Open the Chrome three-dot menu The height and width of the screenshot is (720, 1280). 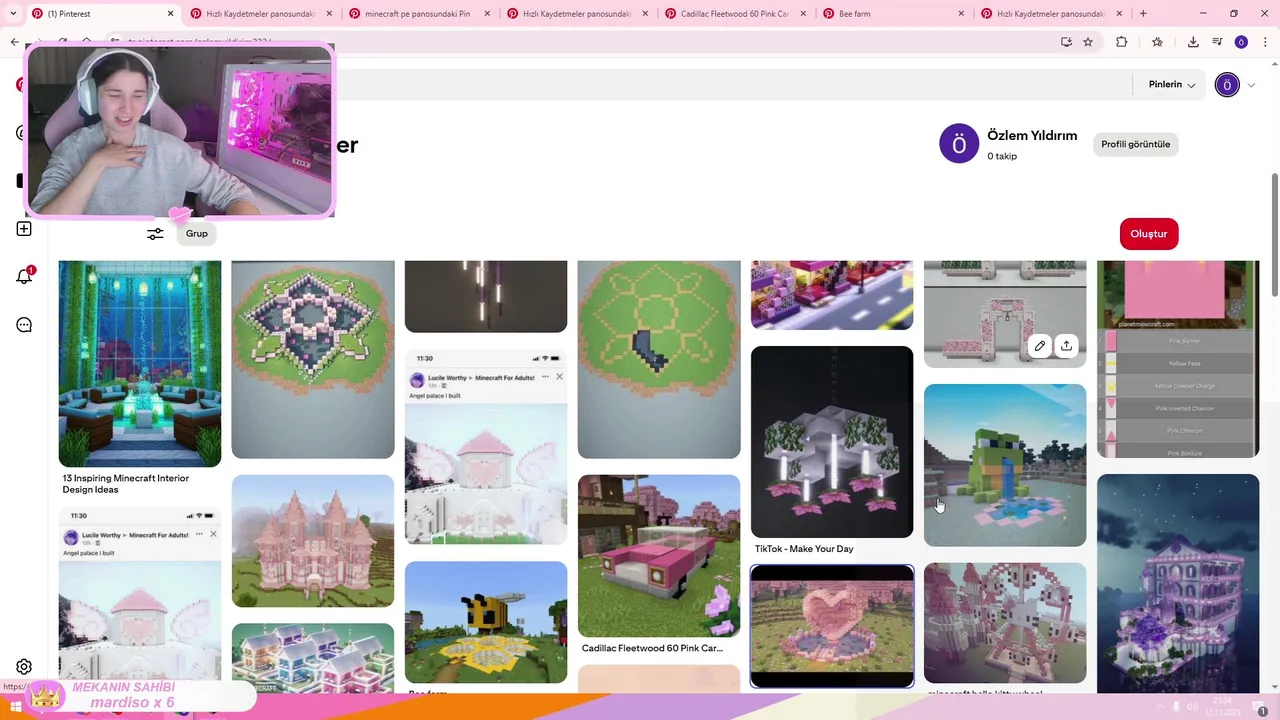(1265, 42)
